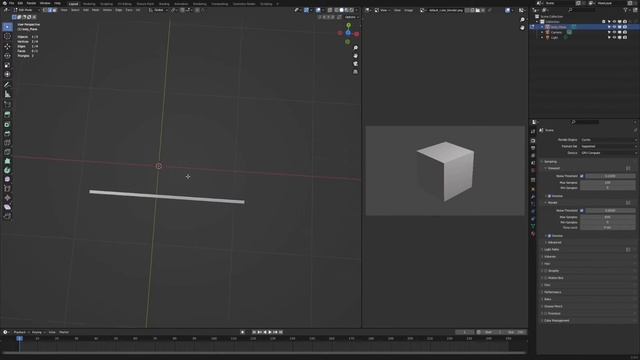
Task: Toggle the camera view icon in viewport
Action: 356,64
